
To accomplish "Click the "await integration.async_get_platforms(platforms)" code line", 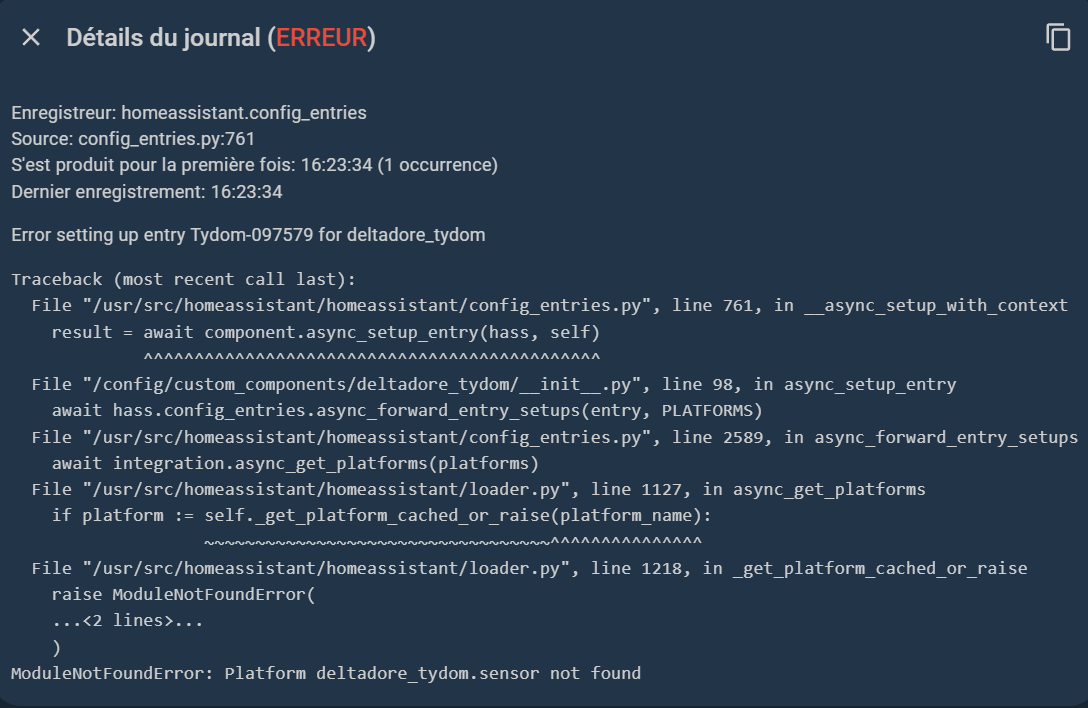I will [x=295, y=463].
